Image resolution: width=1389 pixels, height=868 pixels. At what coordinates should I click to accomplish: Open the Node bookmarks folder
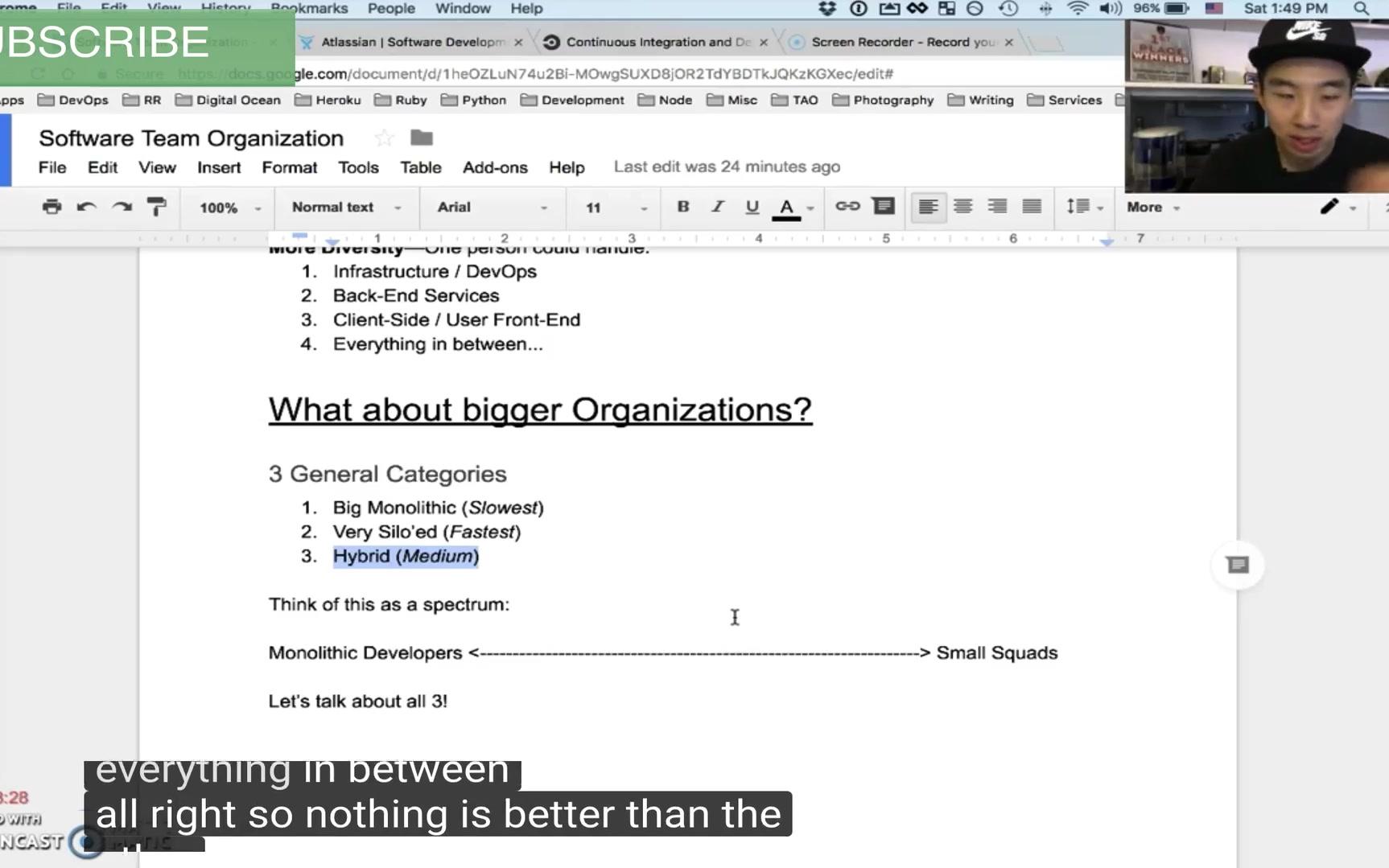[x=665, y=100]
